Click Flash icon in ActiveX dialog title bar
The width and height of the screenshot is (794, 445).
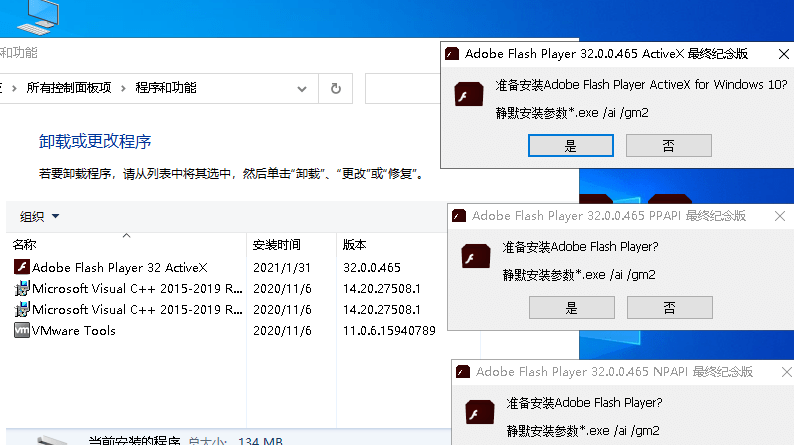point(452,54)
